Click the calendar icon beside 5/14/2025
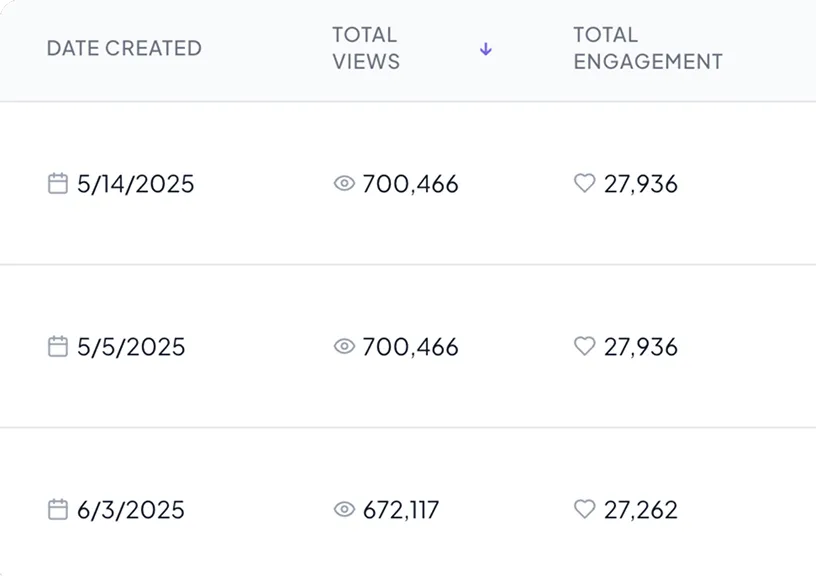This screenshot has width=816, height=576. pyautogui.click(x=58, y=184)
